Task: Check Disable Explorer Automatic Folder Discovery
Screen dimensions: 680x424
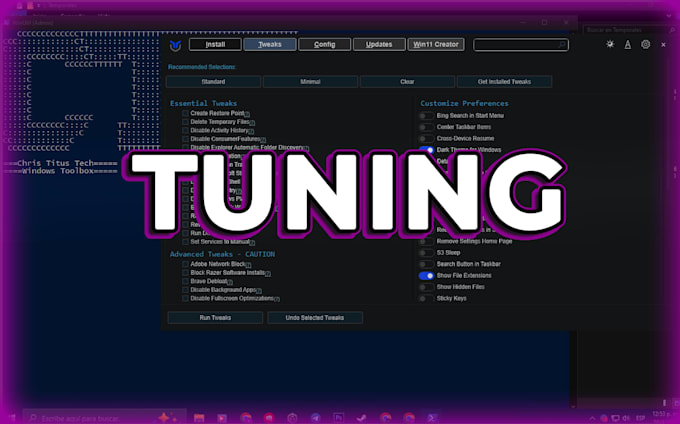Action: tap(185, 147)
